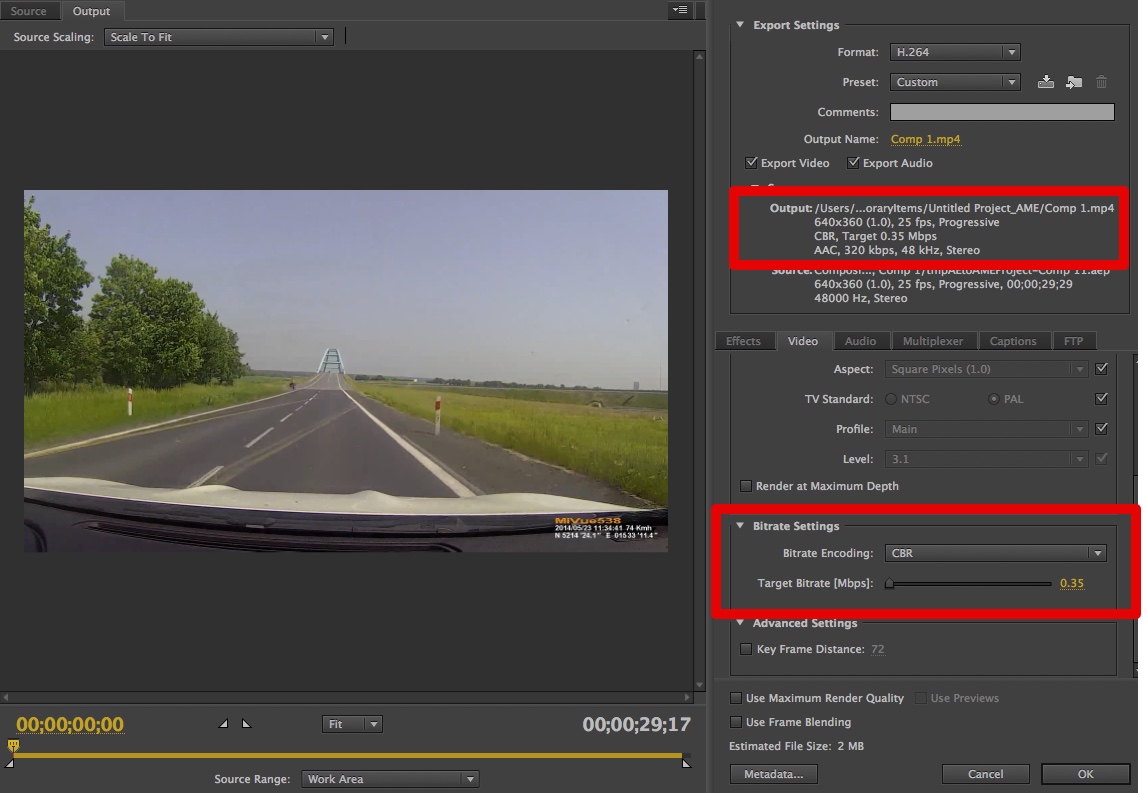Open the Format dropdown showing H.264

click(x=953, y=52)
